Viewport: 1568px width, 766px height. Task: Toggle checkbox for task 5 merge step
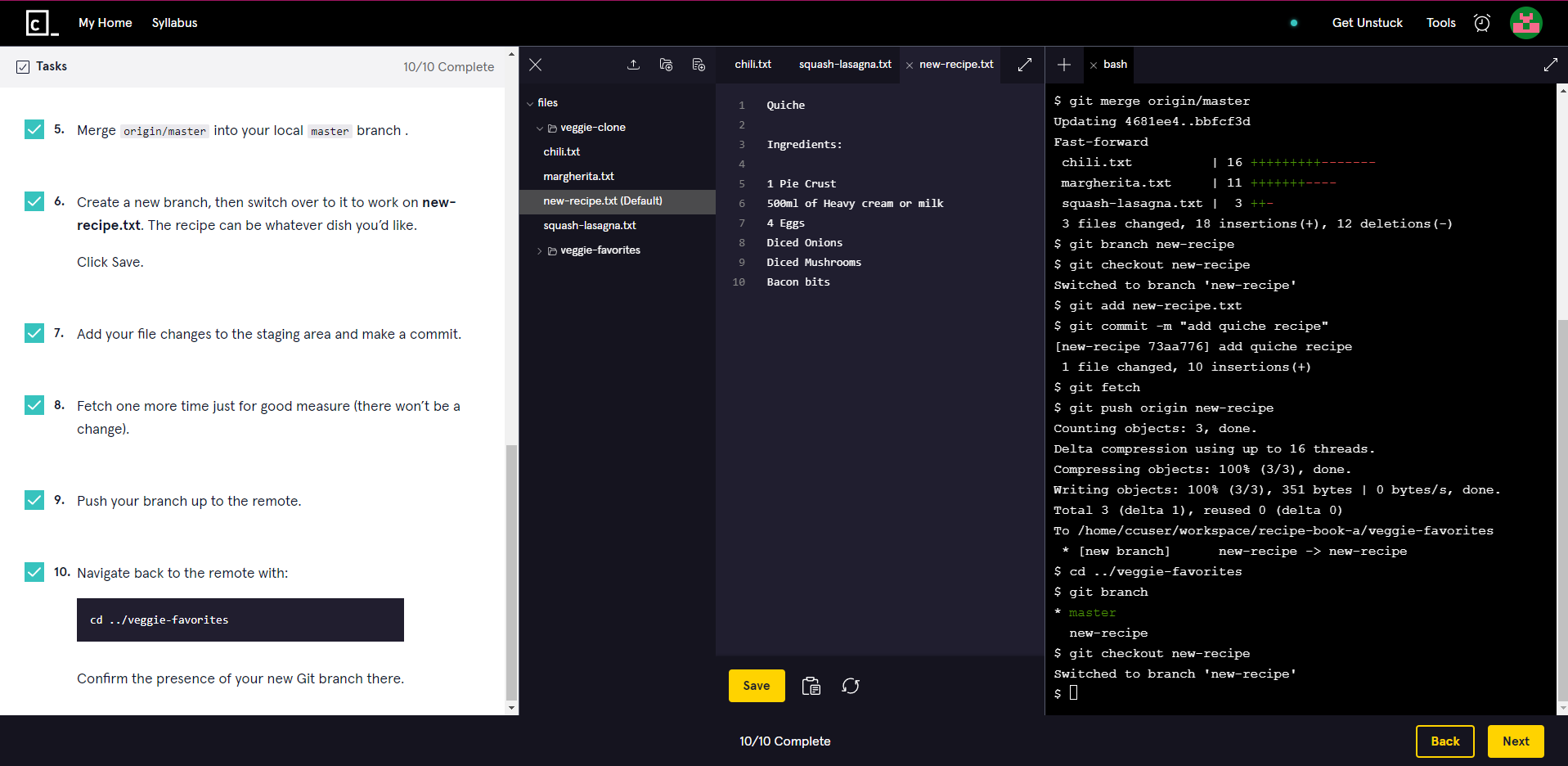coord(34,129)
